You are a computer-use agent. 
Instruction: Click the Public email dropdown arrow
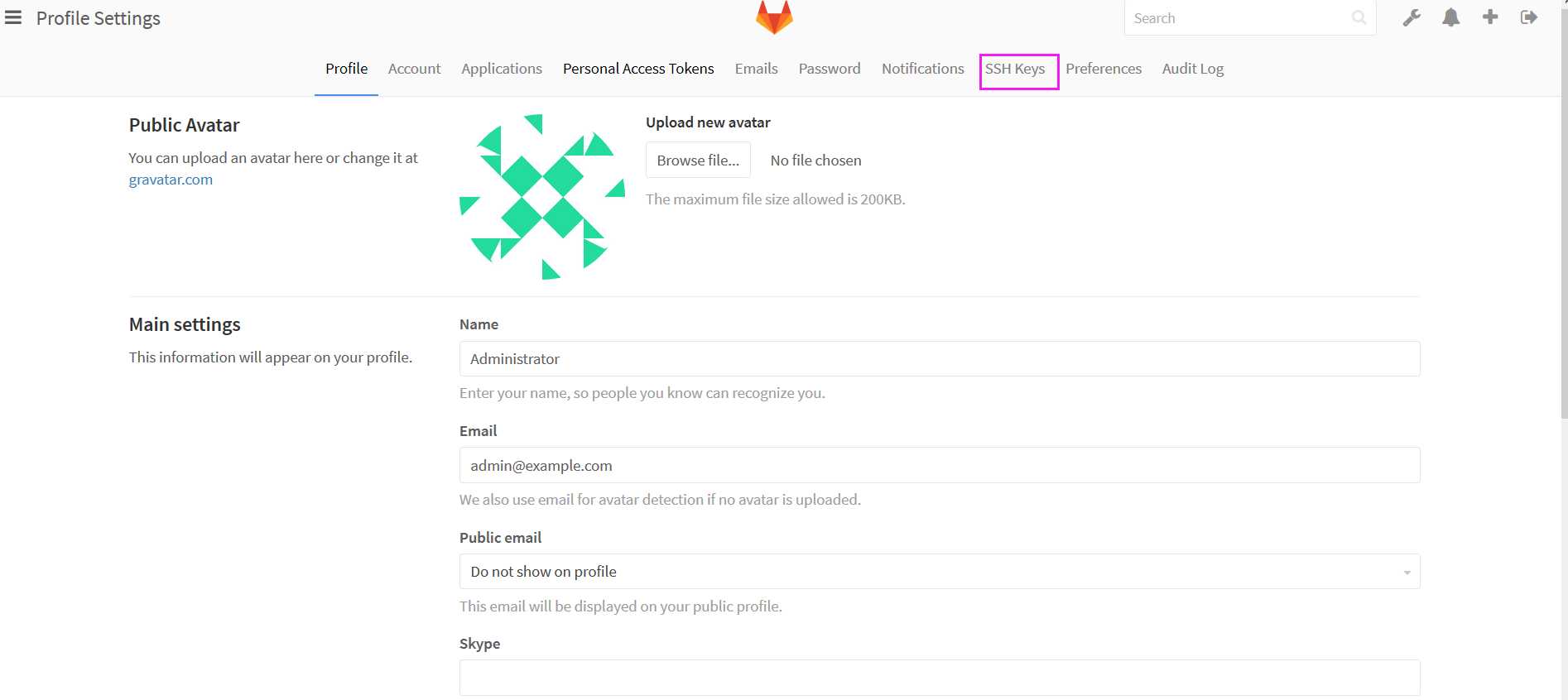pos(1407,573)
